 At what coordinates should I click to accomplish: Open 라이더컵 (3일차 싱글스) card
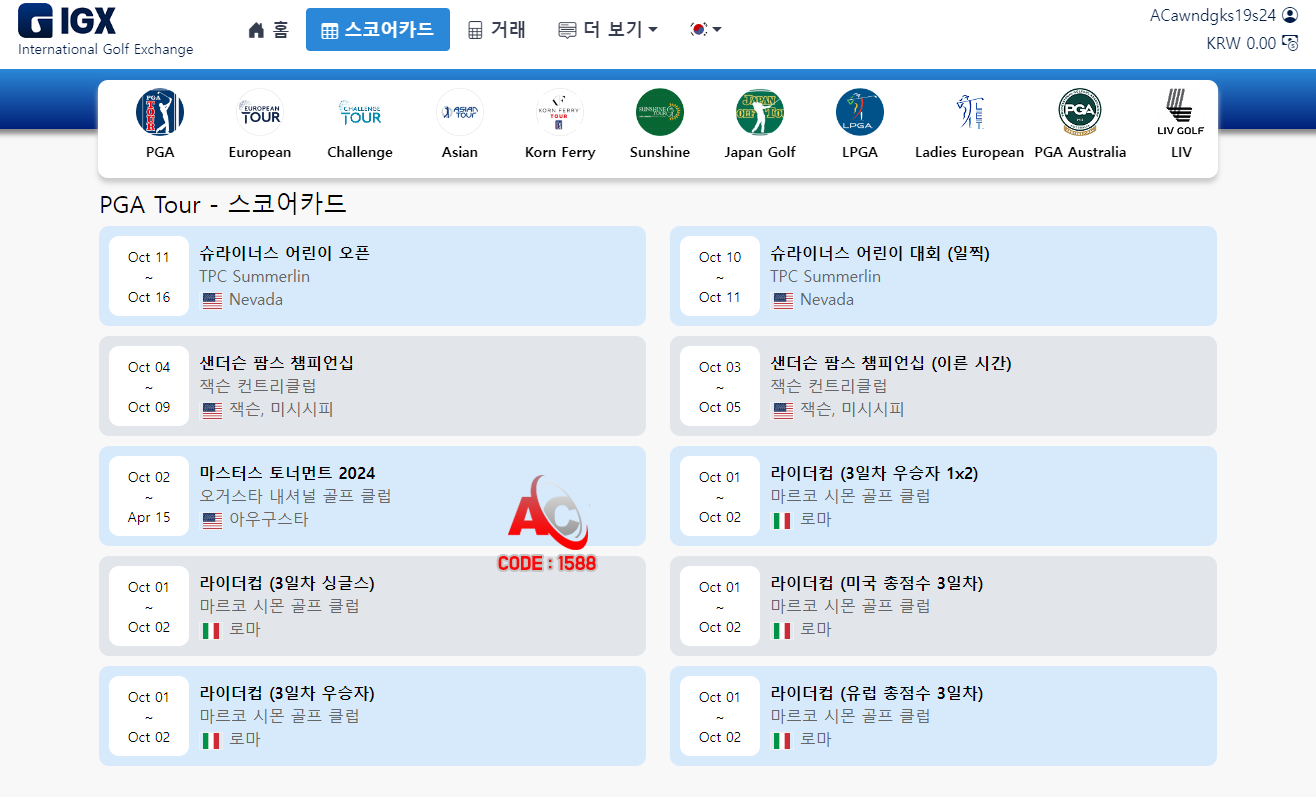[372, 606]
